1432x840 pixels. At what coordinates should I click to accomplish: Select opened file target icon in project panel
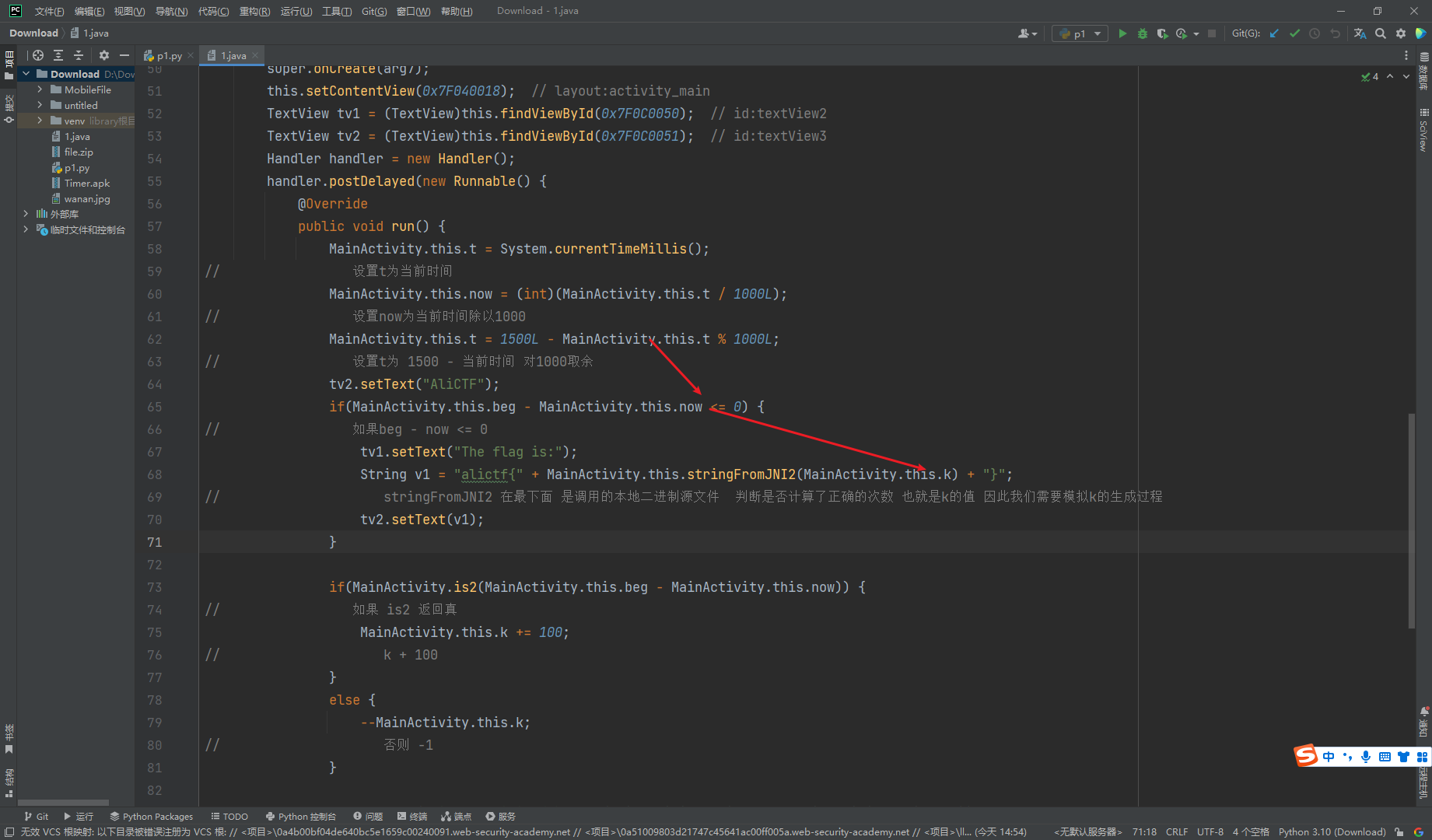click(38, 55)
